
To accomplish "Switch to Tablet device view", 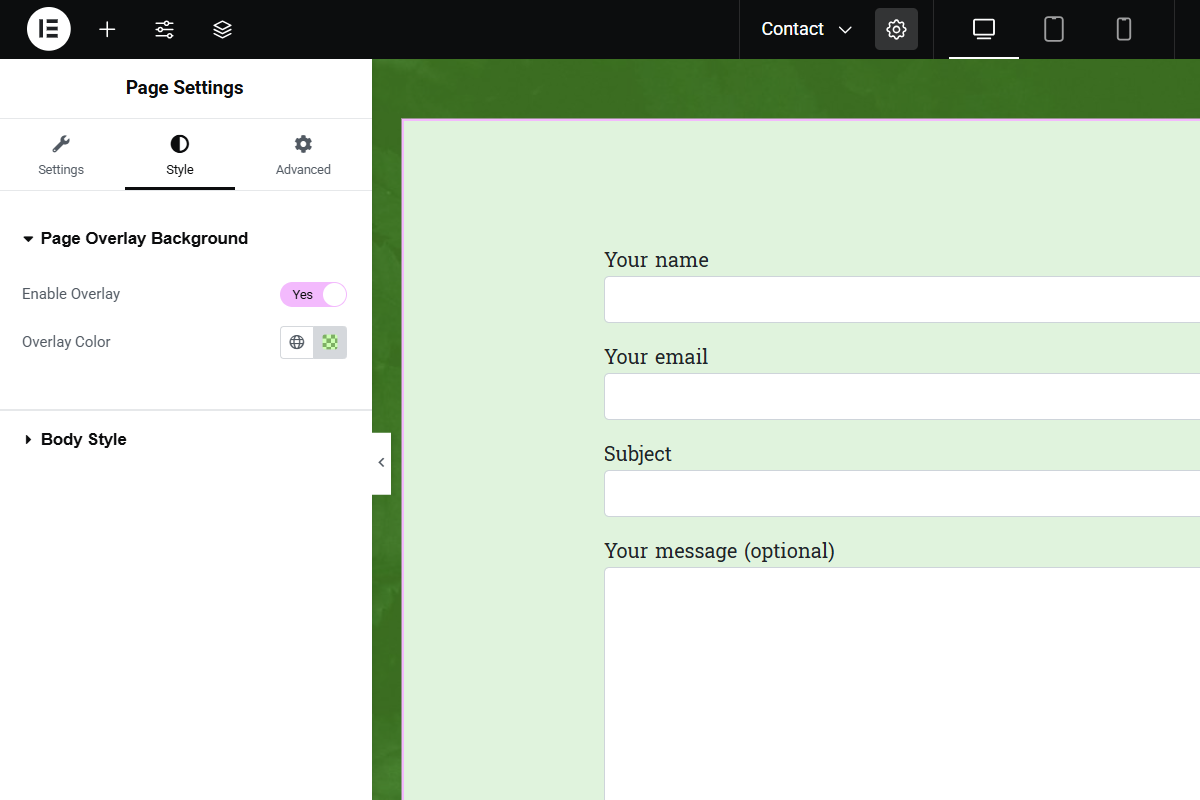I will click(1053, 29).
